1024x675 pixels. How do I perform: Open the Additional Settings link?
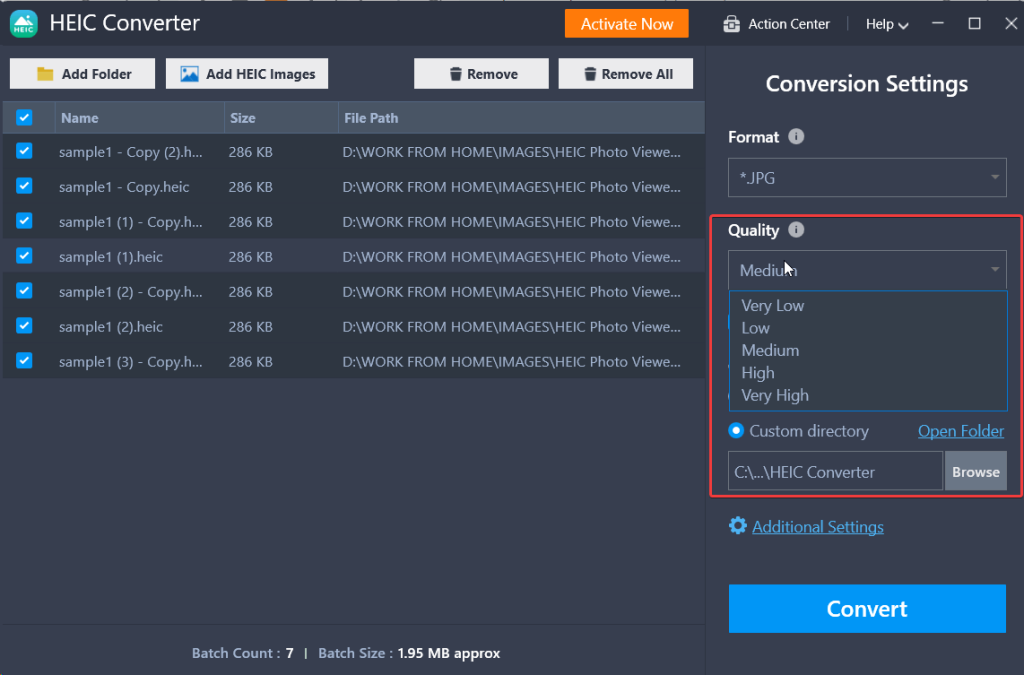pyautogui.click(x=818, y=527)
